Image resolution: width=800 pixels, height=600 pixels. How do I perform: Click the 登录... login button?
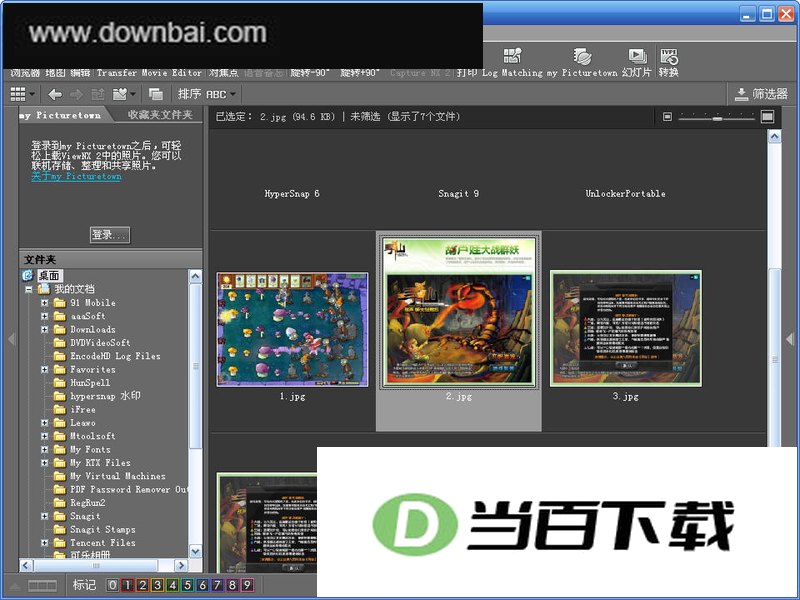point(110,235)
